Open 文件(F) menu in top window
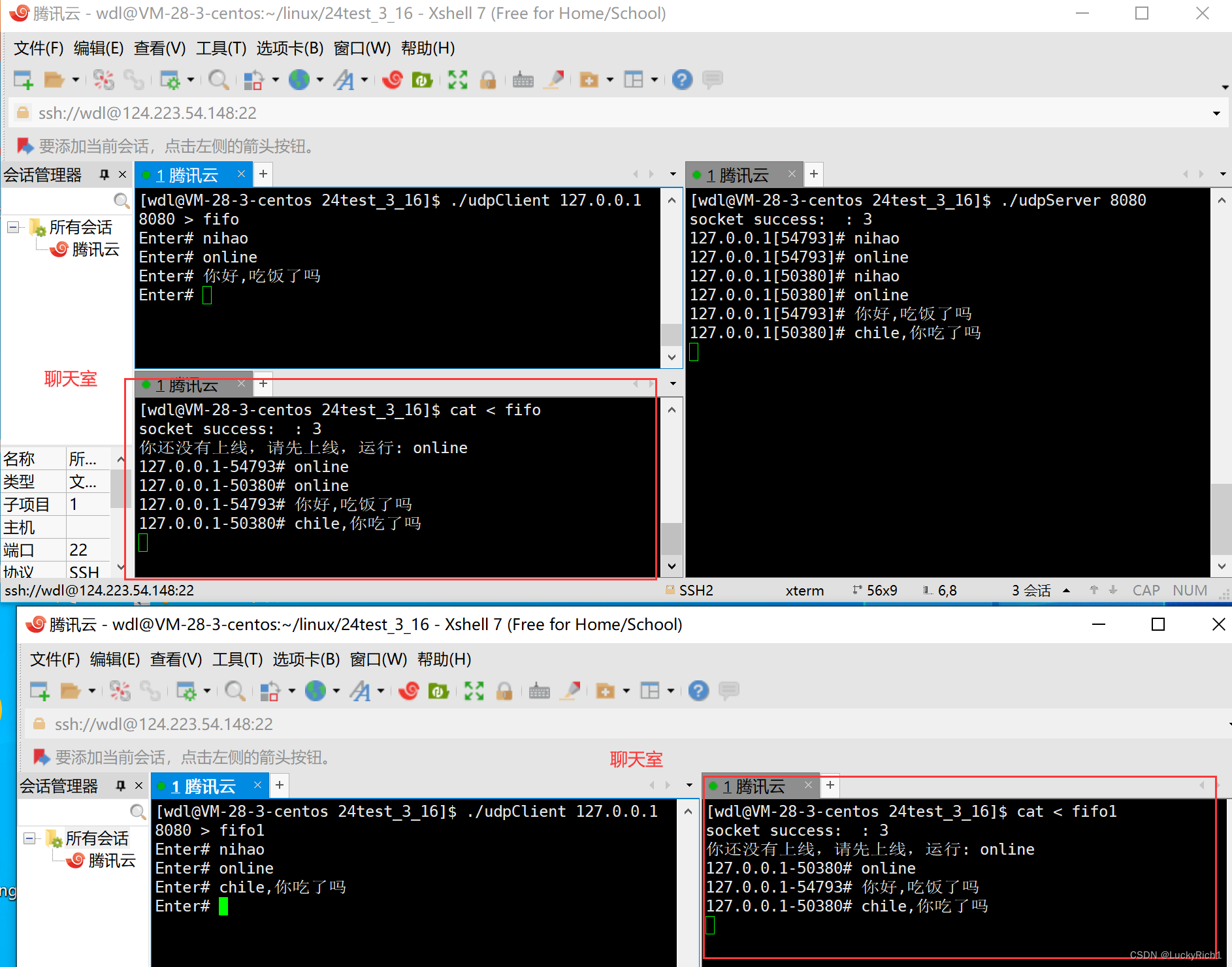 (x=39, y=48)
